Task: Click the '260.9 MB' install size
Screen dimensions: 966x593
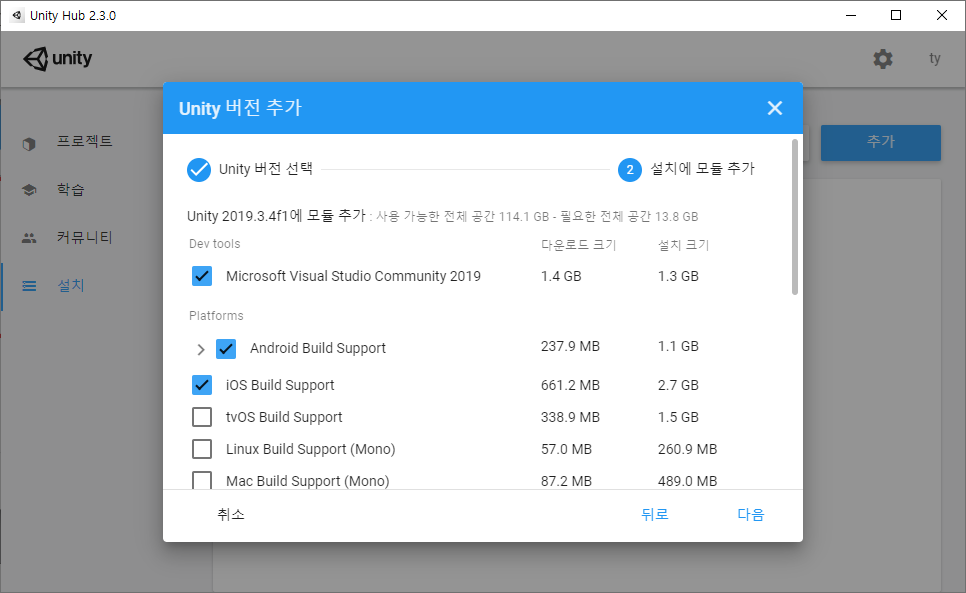Action: 687,449
